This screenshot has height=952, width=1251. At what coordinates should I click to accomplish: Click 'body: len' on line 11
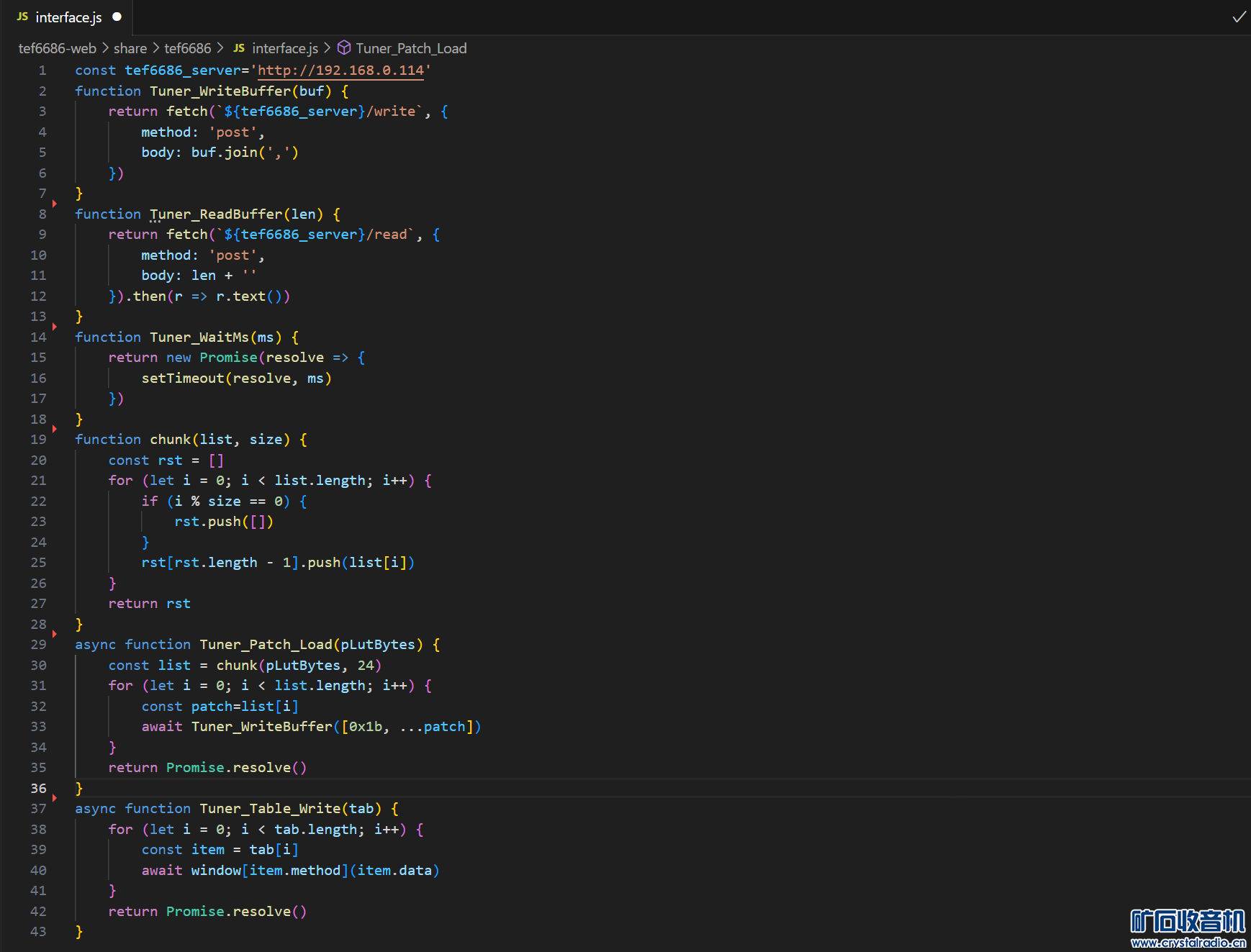click(x=179, y=276)
